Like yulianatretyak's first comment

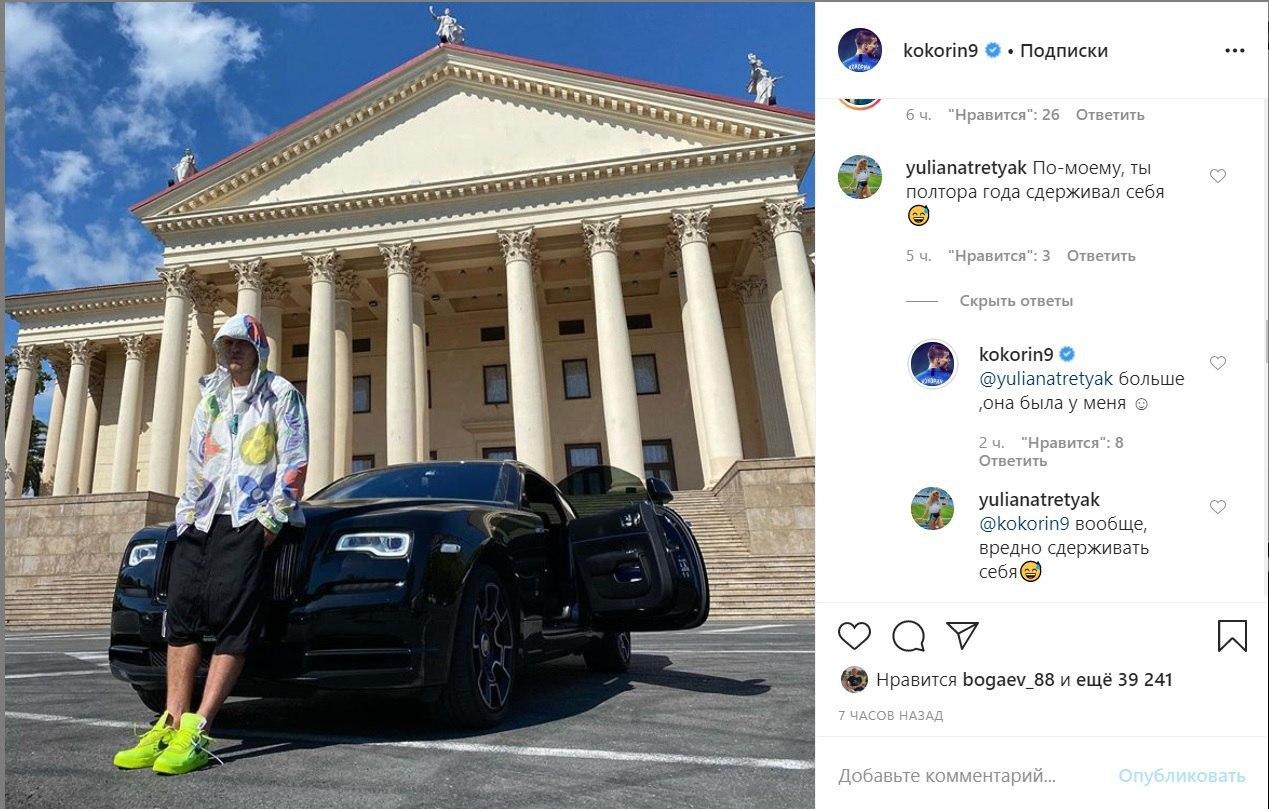1218,176
